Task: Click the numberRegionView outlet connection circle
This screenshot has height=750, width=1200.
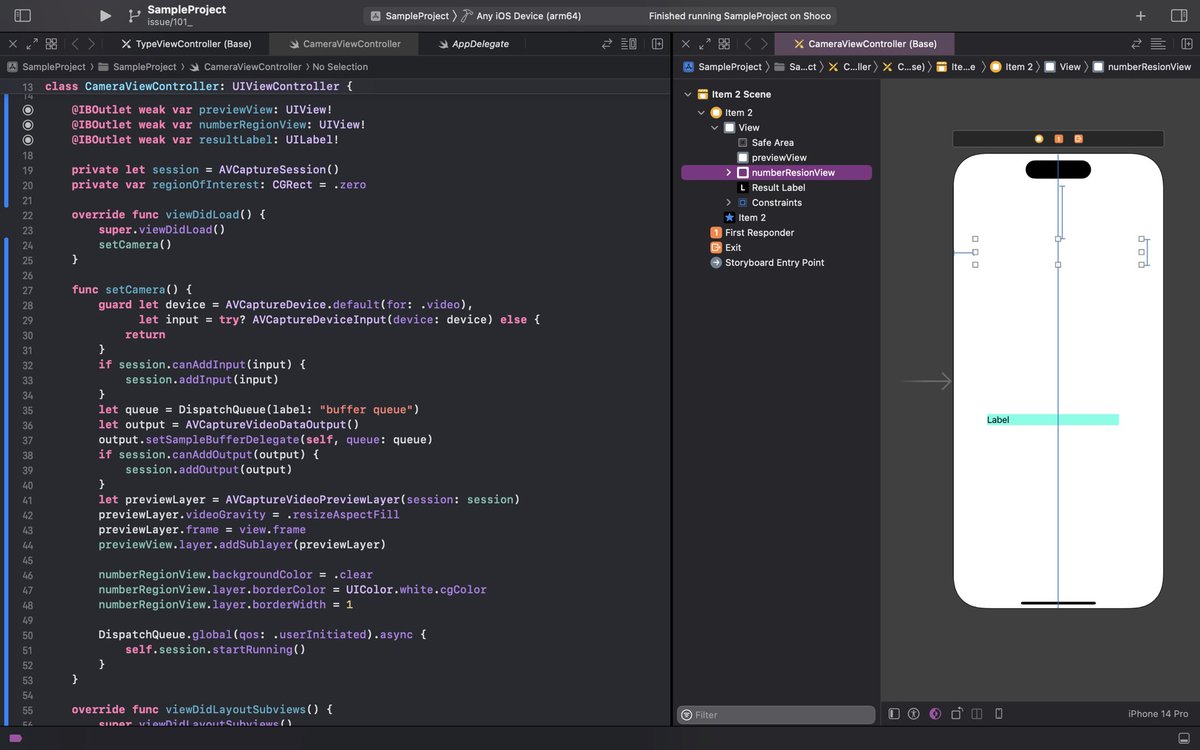Action: pyautogui.click(x=28, y=125)
